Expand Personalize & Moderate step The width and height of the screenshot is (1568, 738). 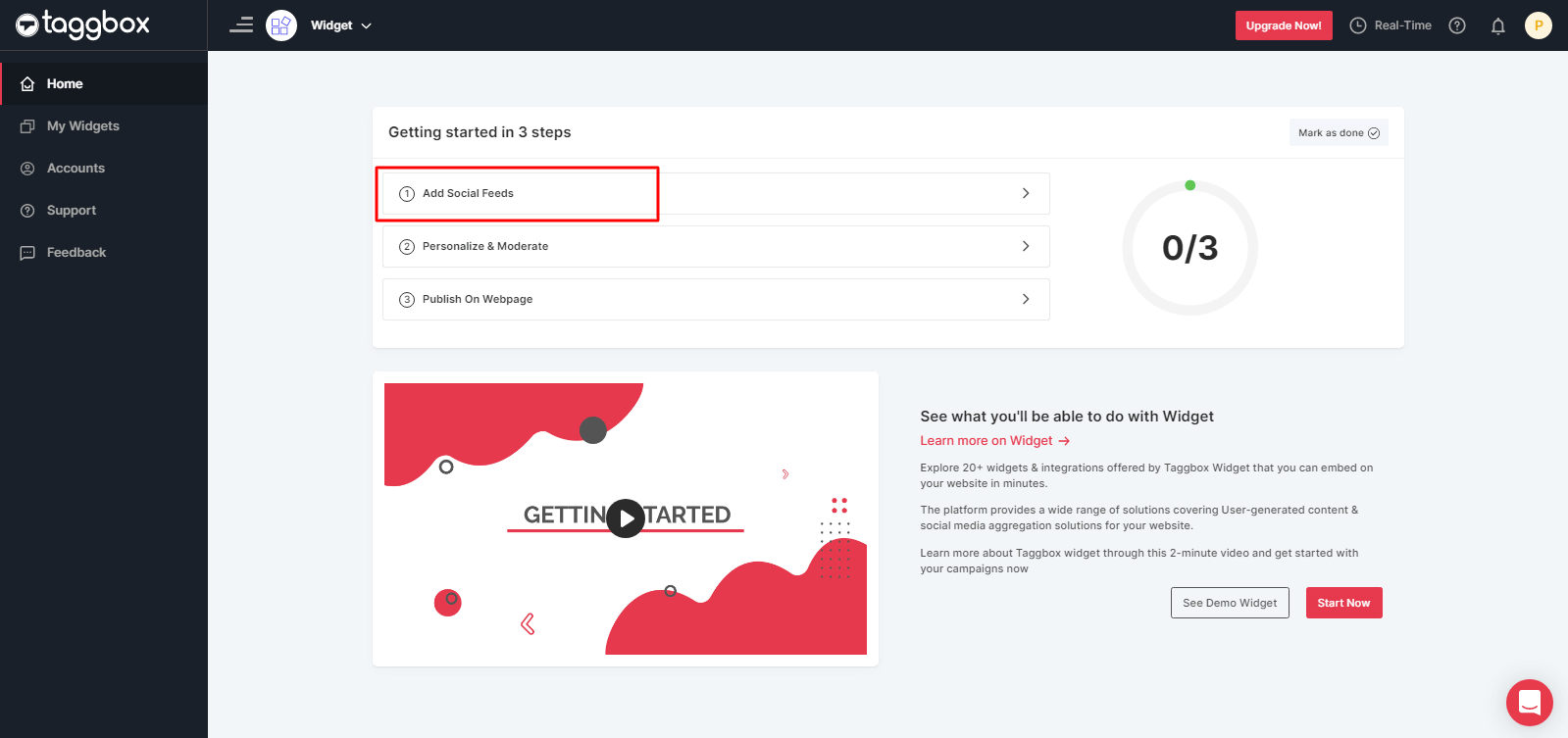716,246
